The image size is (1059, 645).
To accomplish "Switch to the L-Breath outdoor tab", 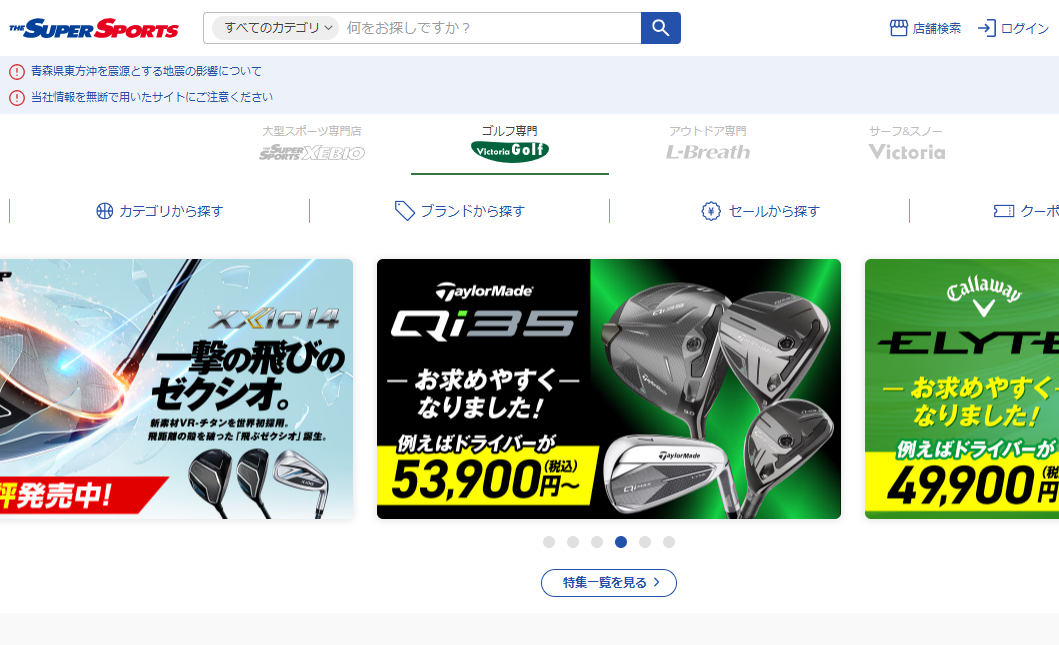I will (x=708, y=144).
